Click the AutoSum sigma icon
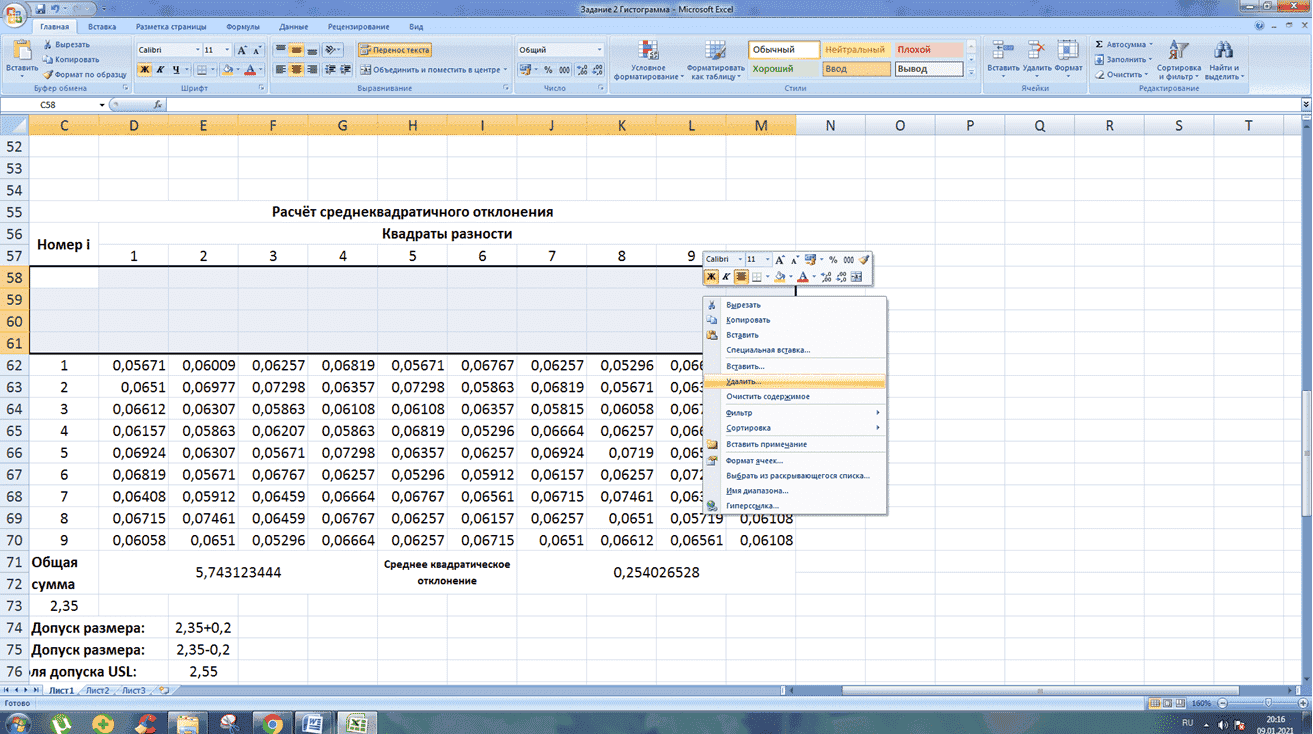 click(x=1100, y=45)
